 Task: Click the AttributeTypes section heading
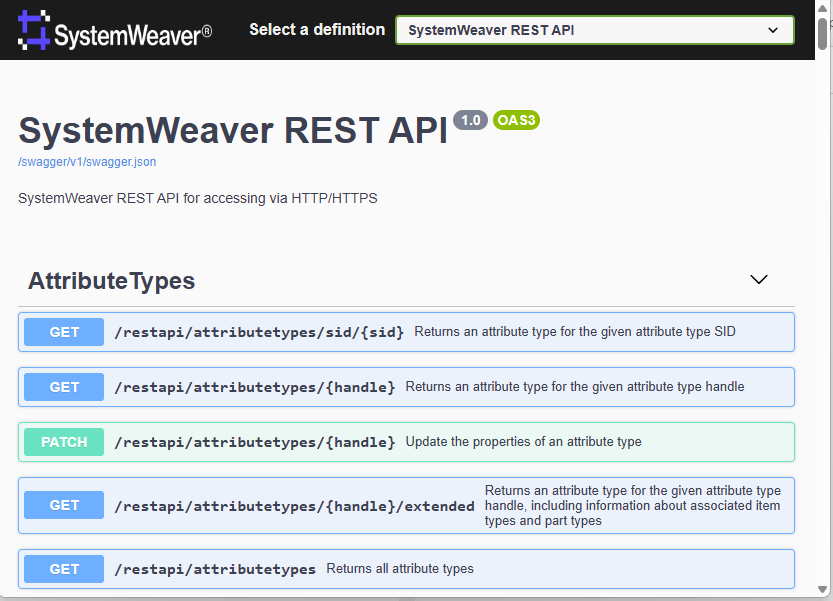[112, 281]
